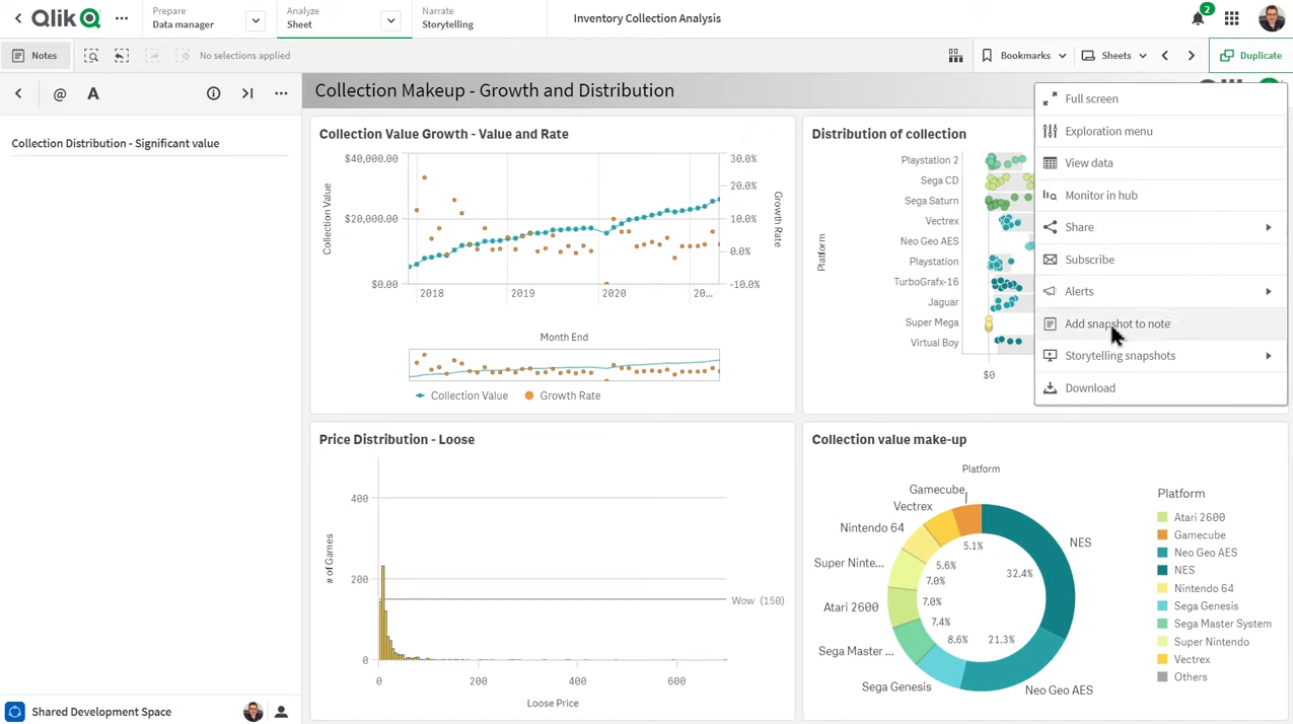
Task: Open the Bookmarks dropdown
Action: coord(1024,56)
